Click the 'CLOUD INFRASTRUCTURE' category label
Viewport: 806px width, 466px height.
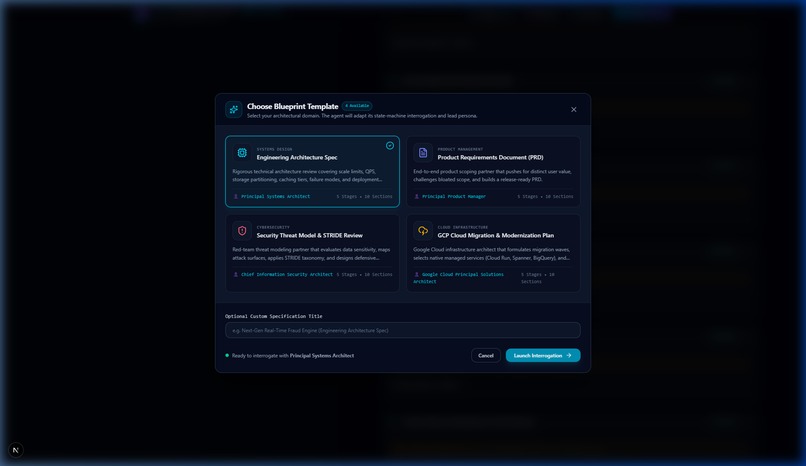(463, 227)
